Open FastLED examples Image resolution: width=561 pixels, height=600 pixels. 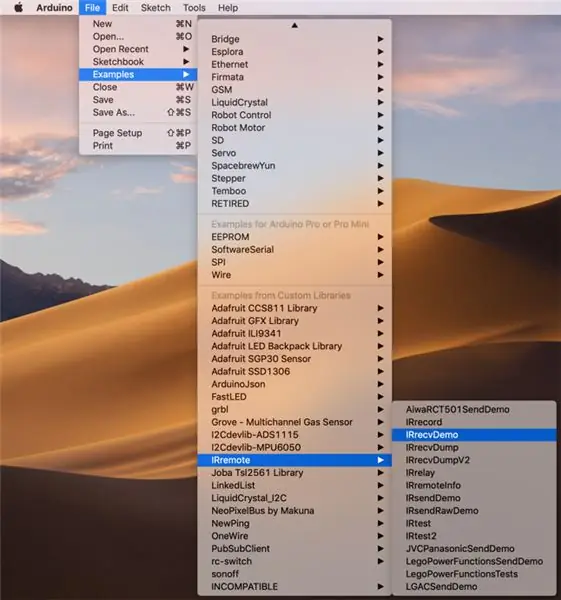pyautogui.click(x=294, y=396)
